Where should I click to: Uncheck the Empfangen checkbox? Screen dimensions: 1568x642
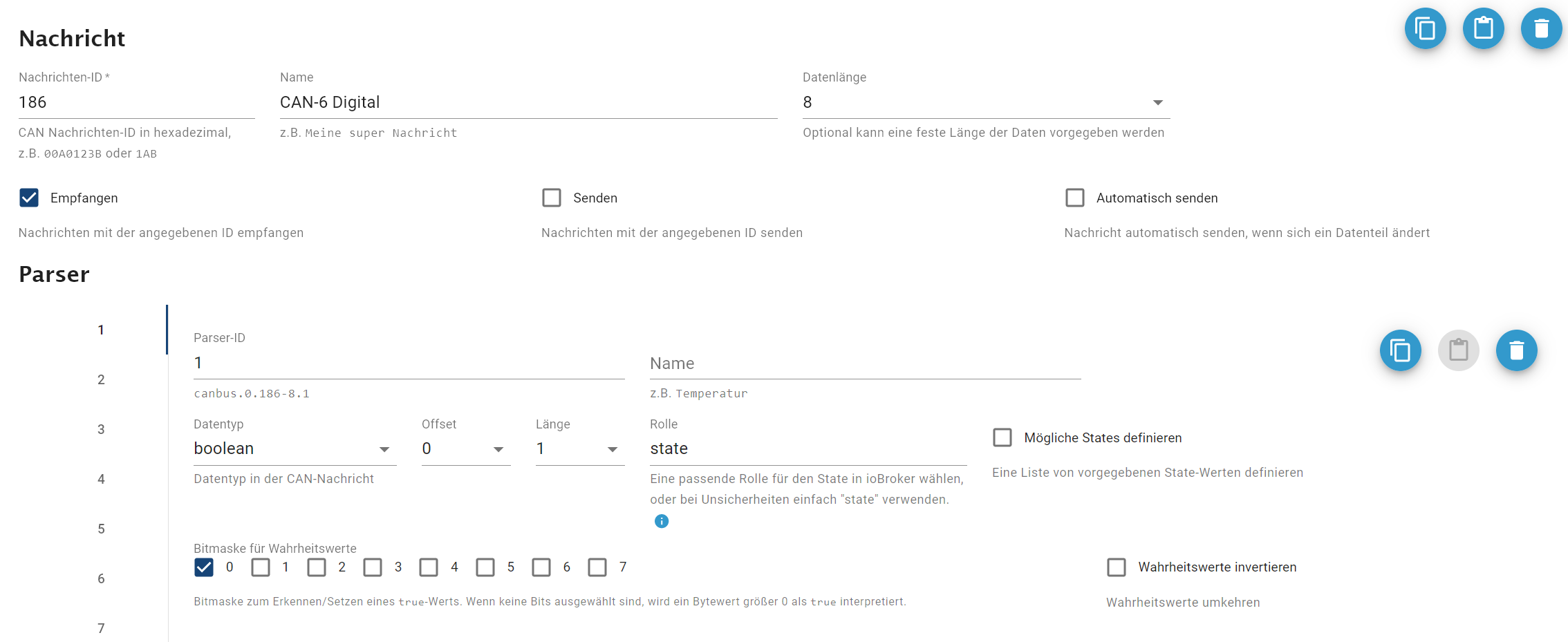tap(29, 198)
